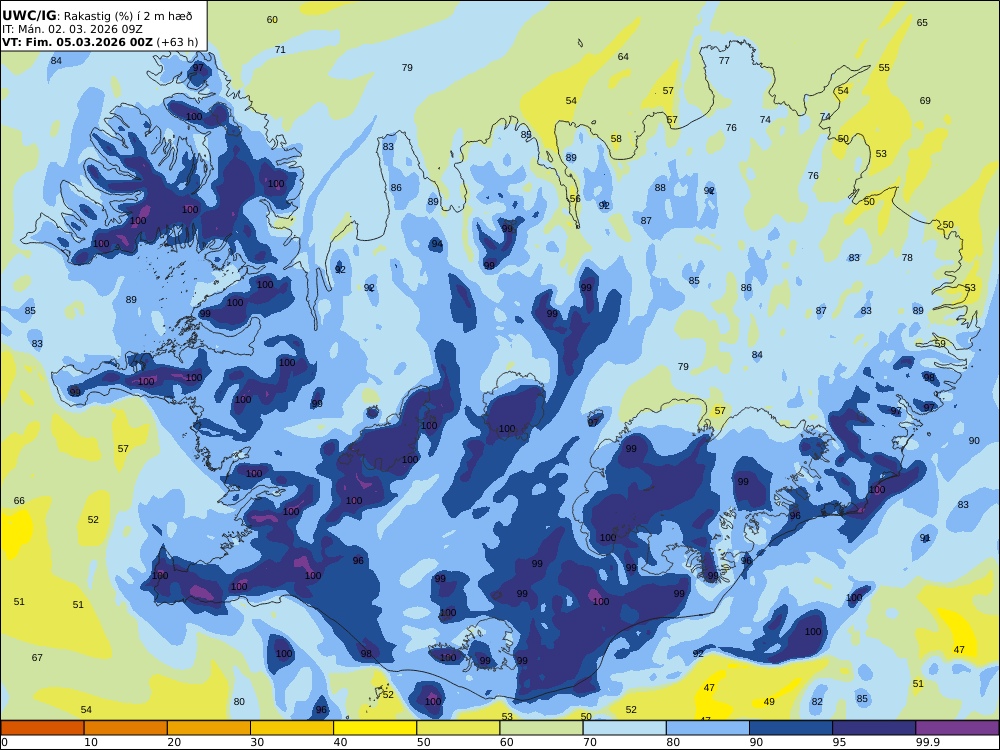The width and height of the screenshot is (1000, 750).
Task: Click the '10' legend tick label
Action: (x=91, y=742)
